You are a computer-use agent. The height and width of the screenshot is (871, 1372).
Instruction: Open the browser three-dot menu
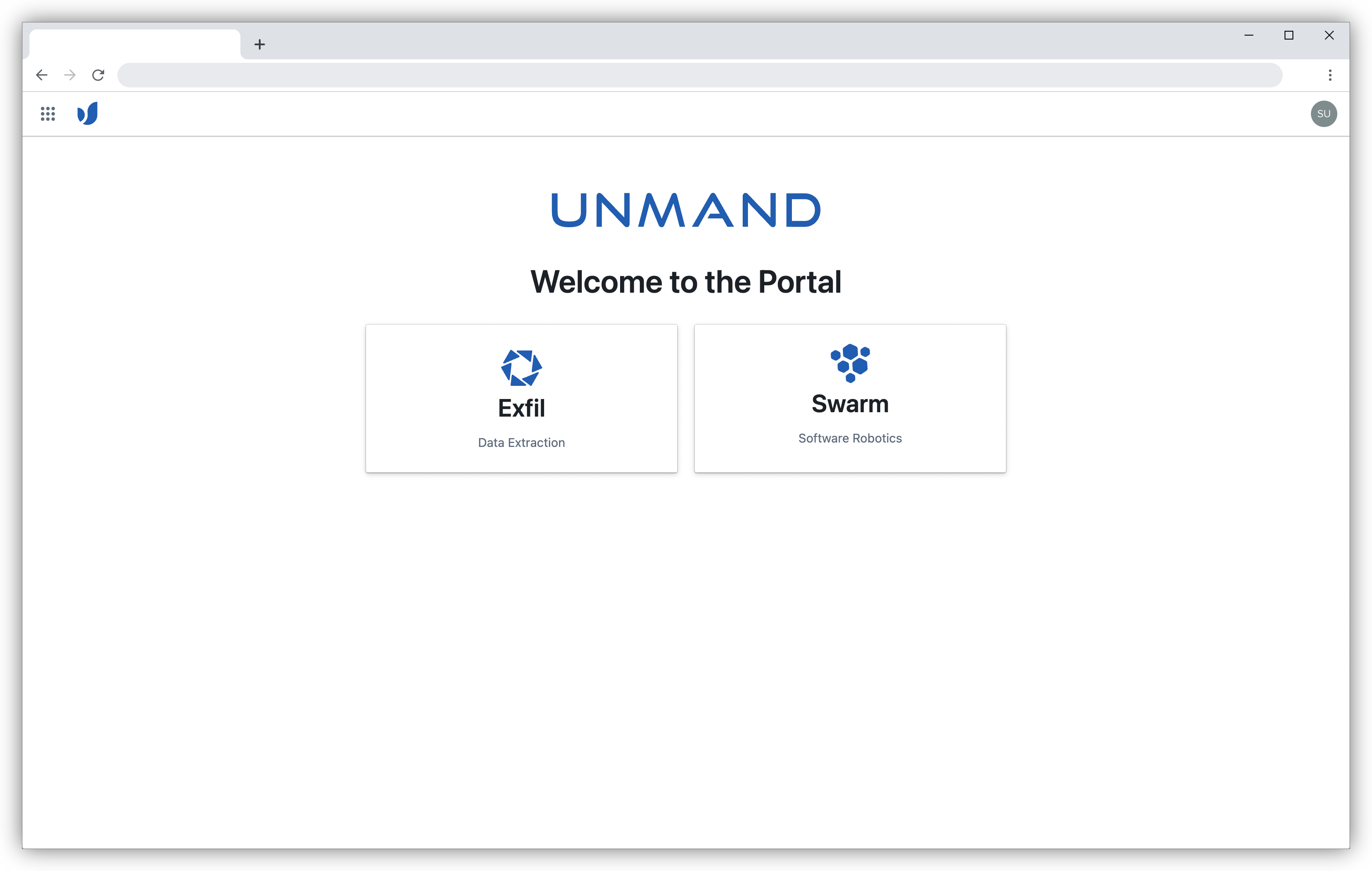(x=1330, y=75)
